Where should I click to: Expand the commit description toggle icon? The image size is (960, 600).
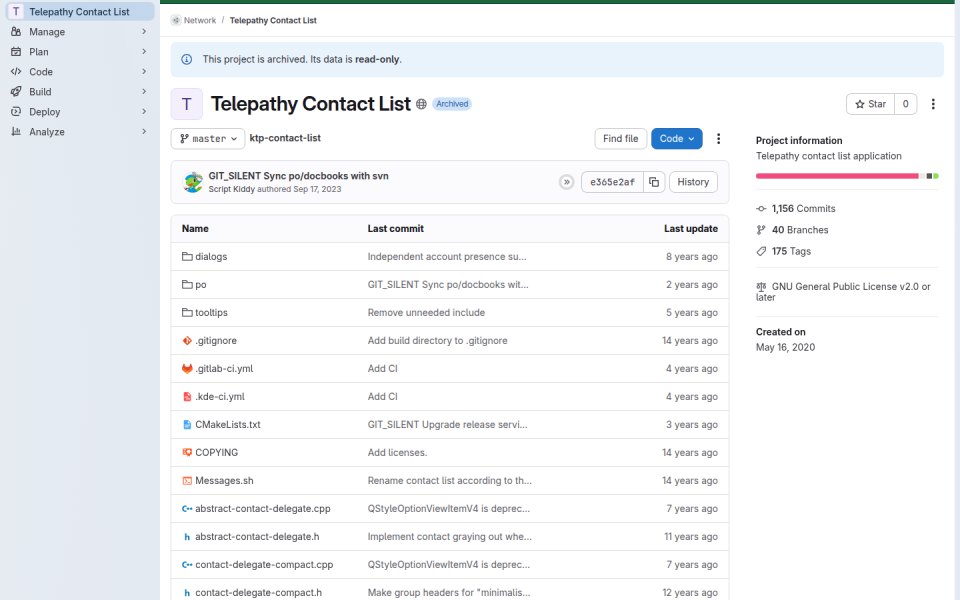click(x=566, y=182)
